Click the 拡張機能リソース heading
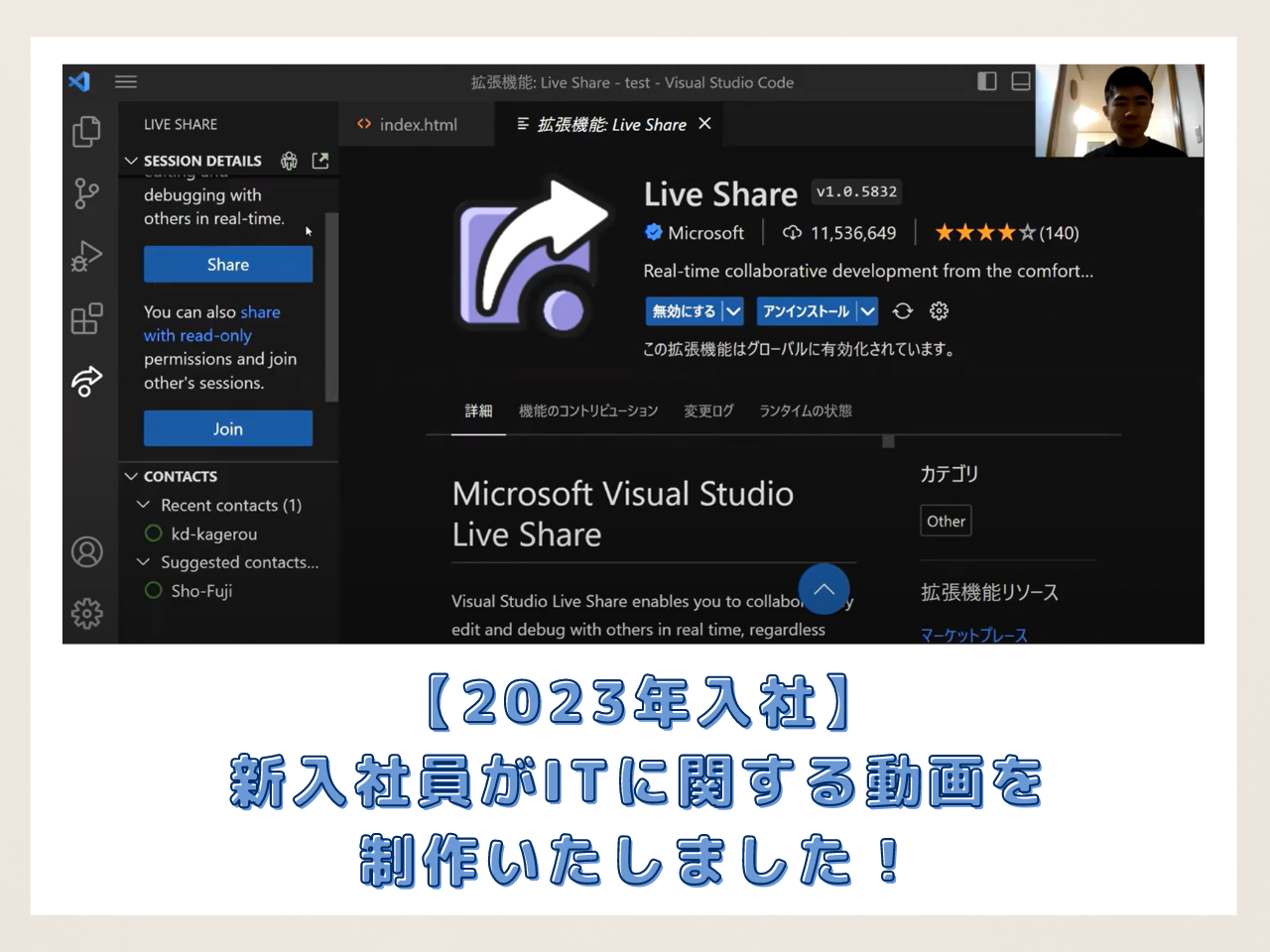 click(989, 592)
